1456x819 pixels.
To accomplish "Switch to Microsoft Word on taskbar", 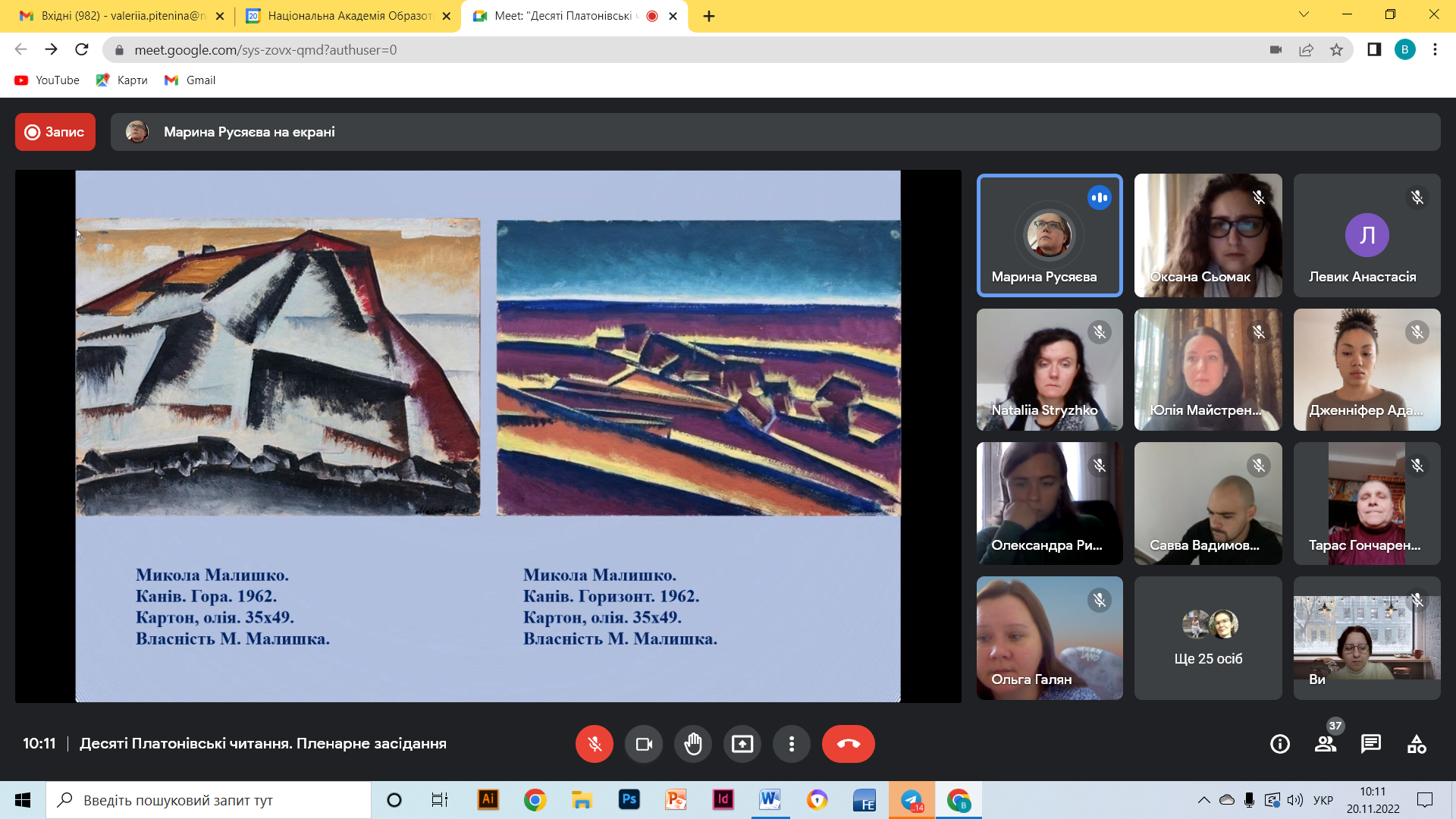I will tap(770, 800).
